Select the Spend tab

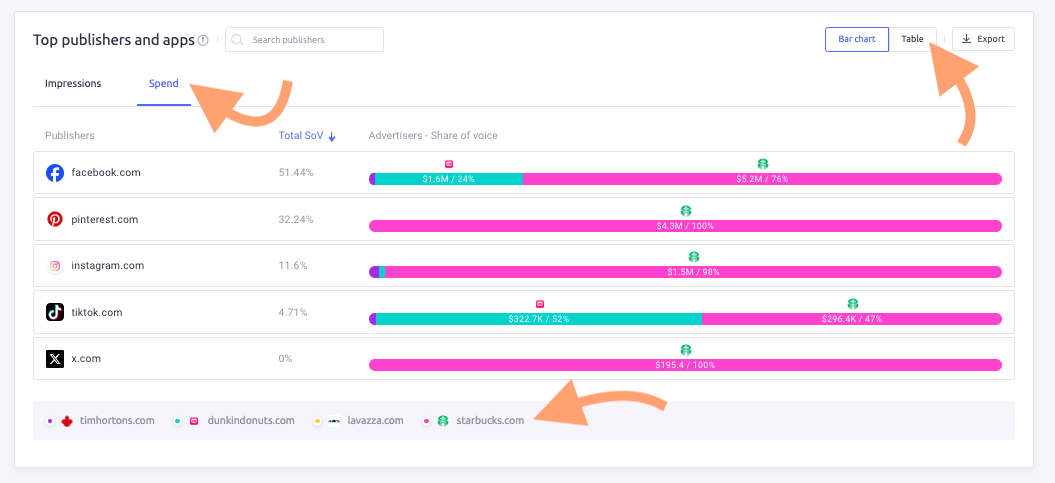click(x=163, y=84)
